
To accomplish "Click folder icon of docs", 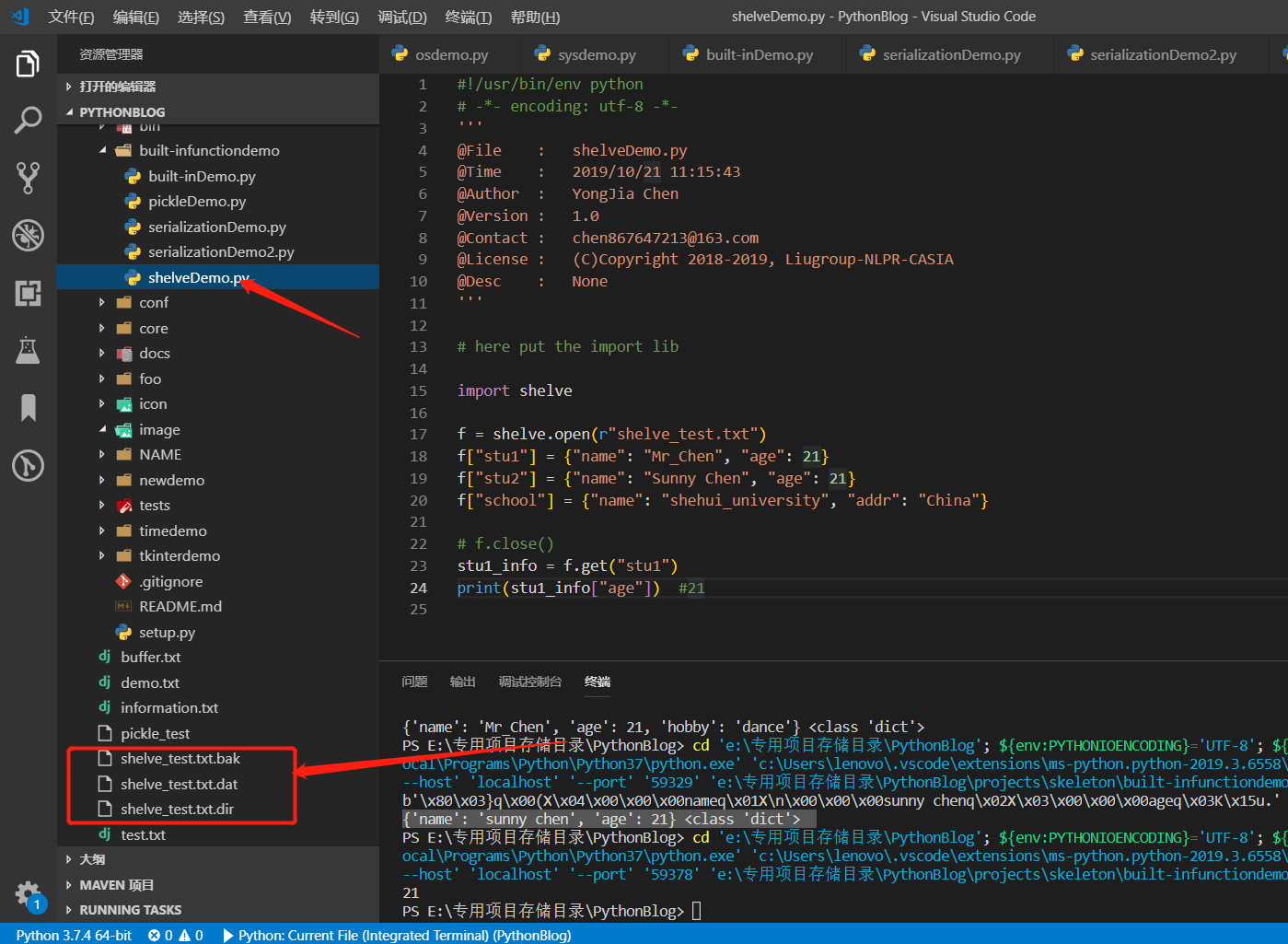I will [x=123, y=353].
